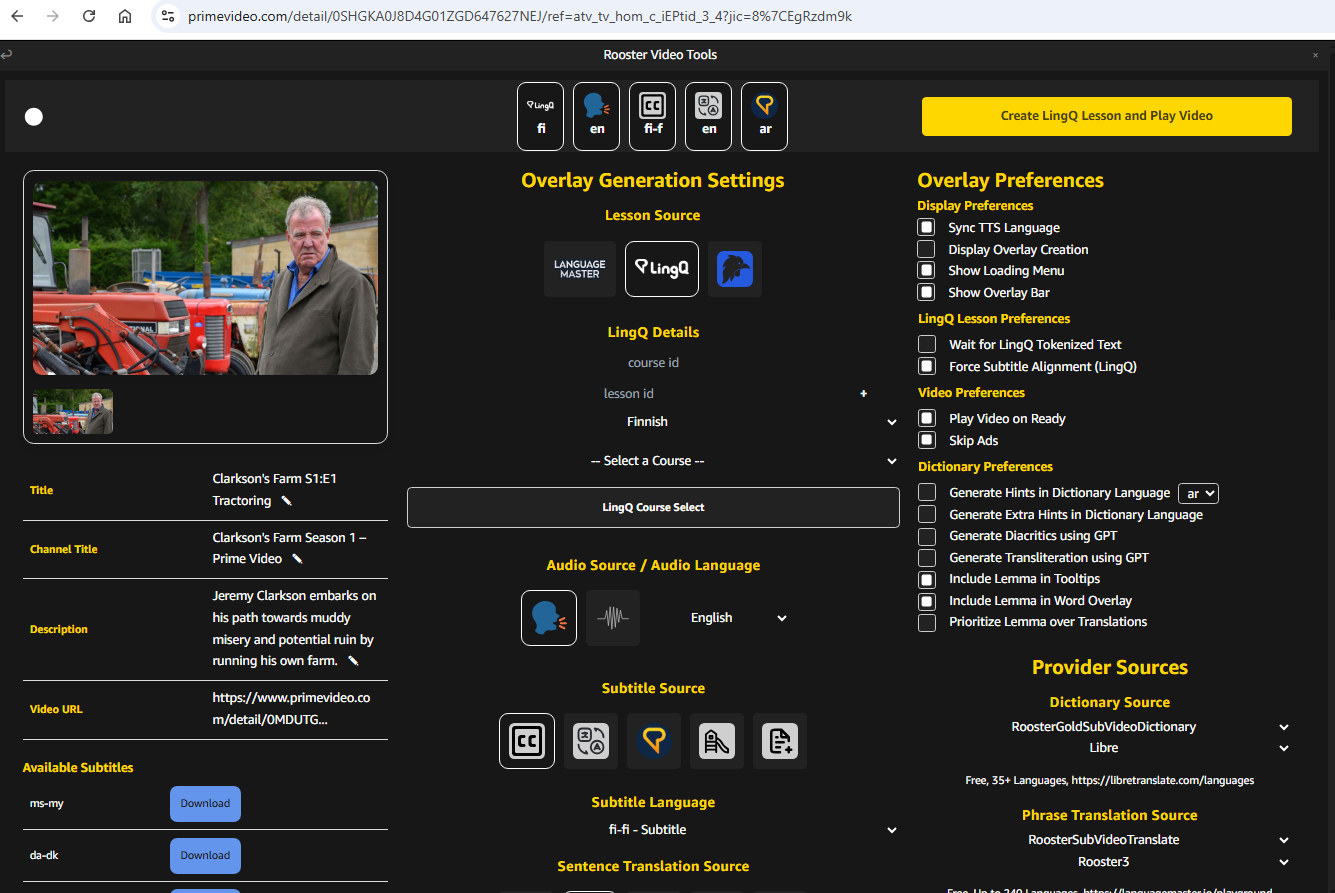The image size is (1335, 893).
Task: Click the white circle indicator top left
Action: [x=34, y=117]
